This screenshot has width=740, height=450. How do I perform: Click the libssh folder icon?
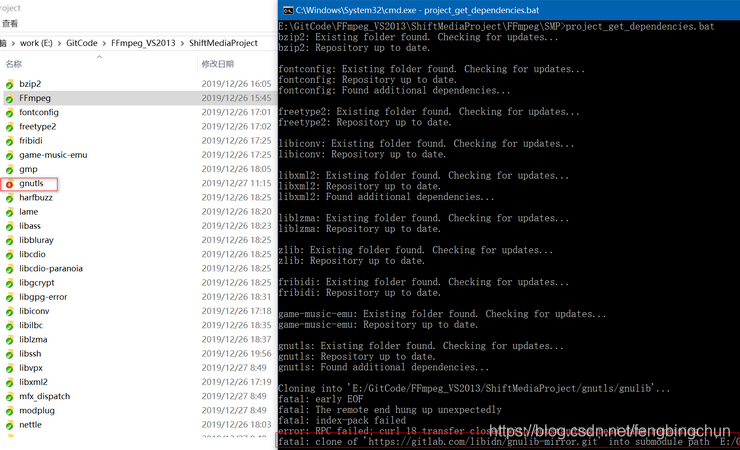(x=9, y=354)
